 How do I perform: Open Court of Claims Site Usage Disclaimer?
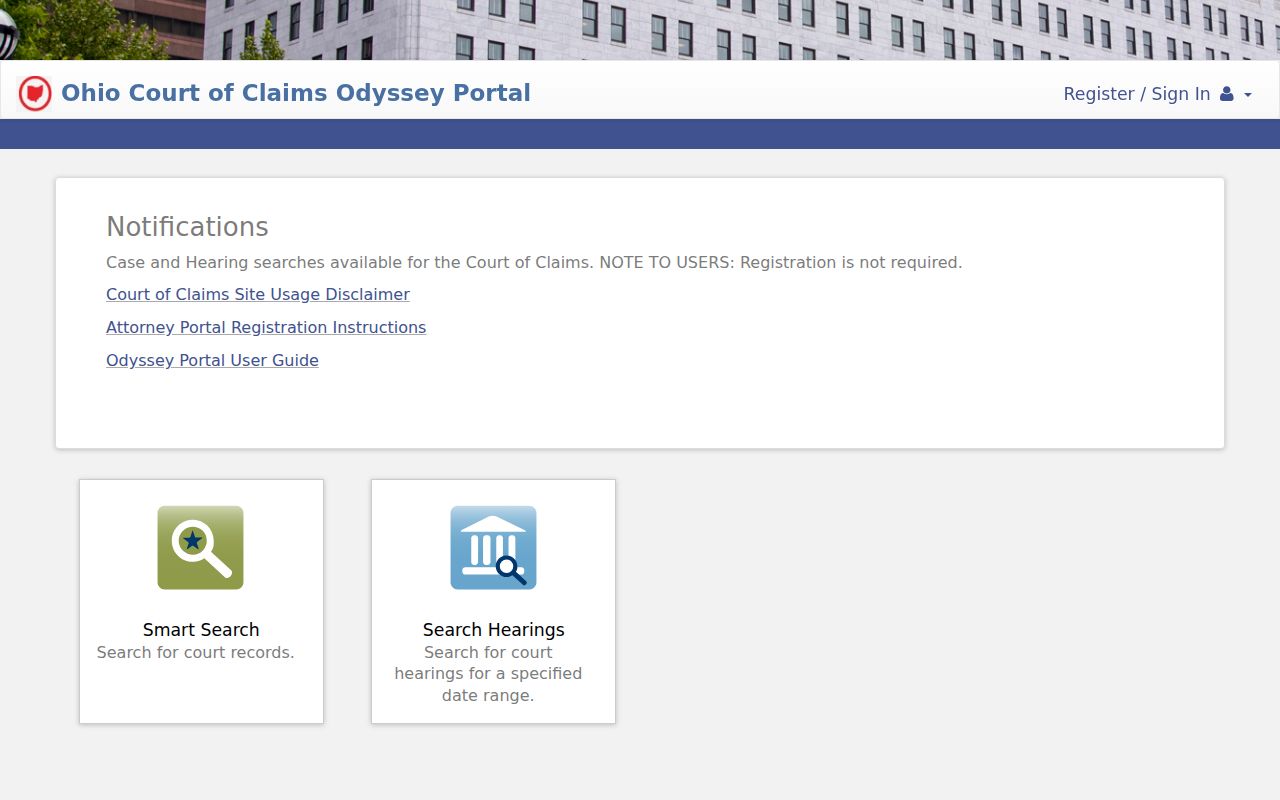258,294
